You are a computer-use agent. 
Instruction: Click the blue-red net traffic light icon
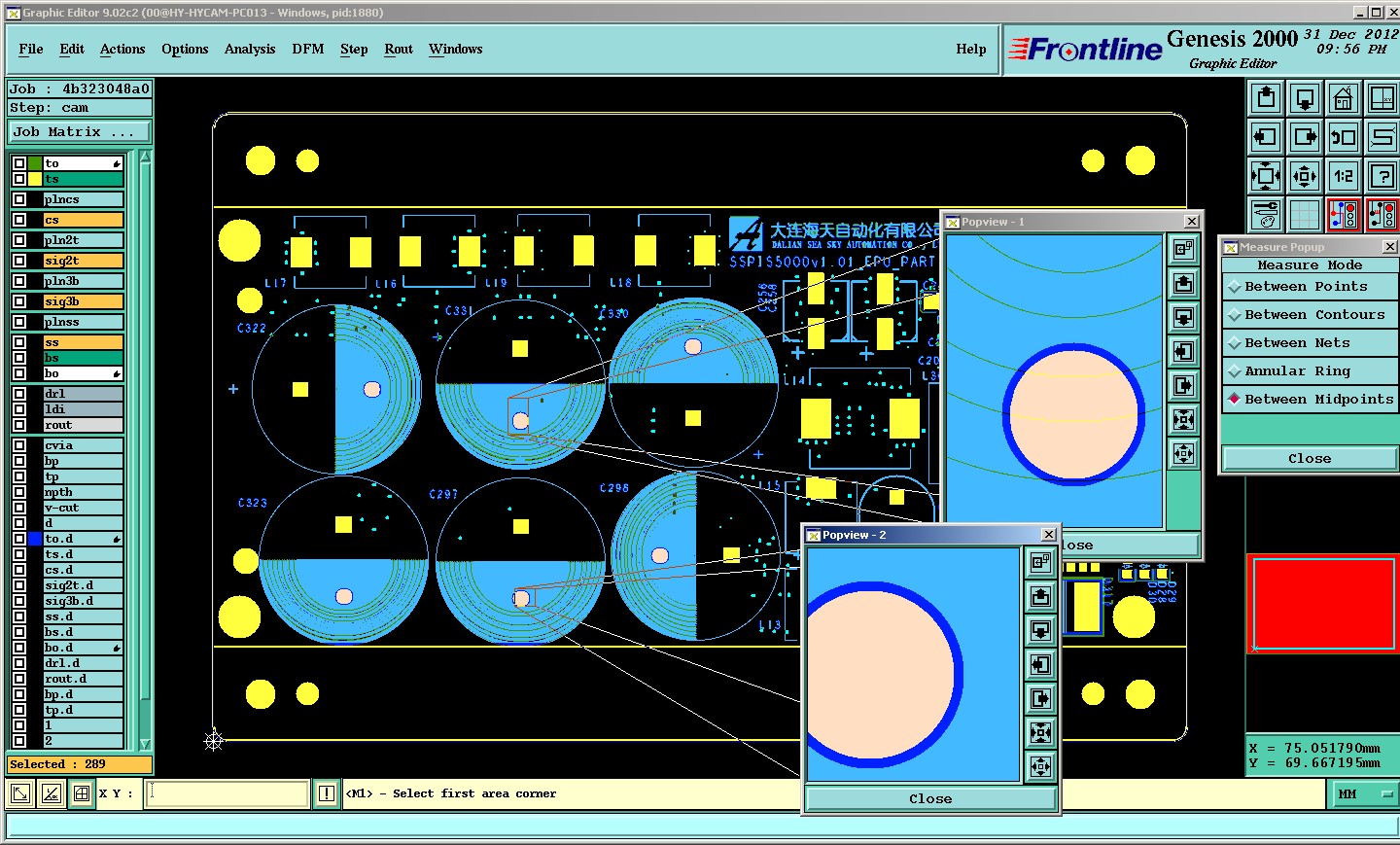click(1344, 214)
